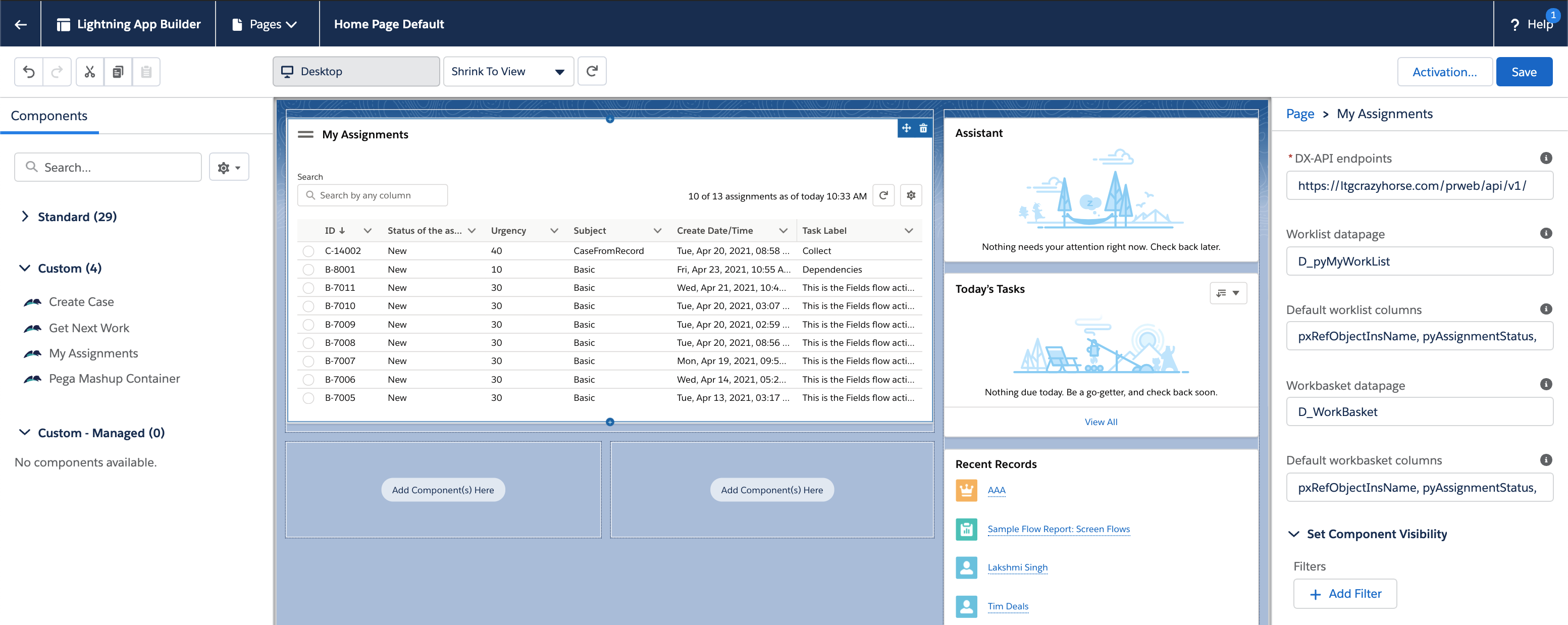Click the Save button
This screenshot has height=625, width=1568.
point(1524,71)
